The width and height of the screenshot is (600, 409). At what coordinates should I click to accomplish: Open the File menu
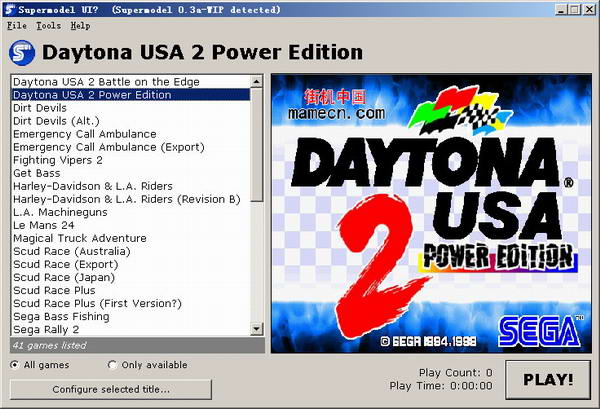(17, 26)
